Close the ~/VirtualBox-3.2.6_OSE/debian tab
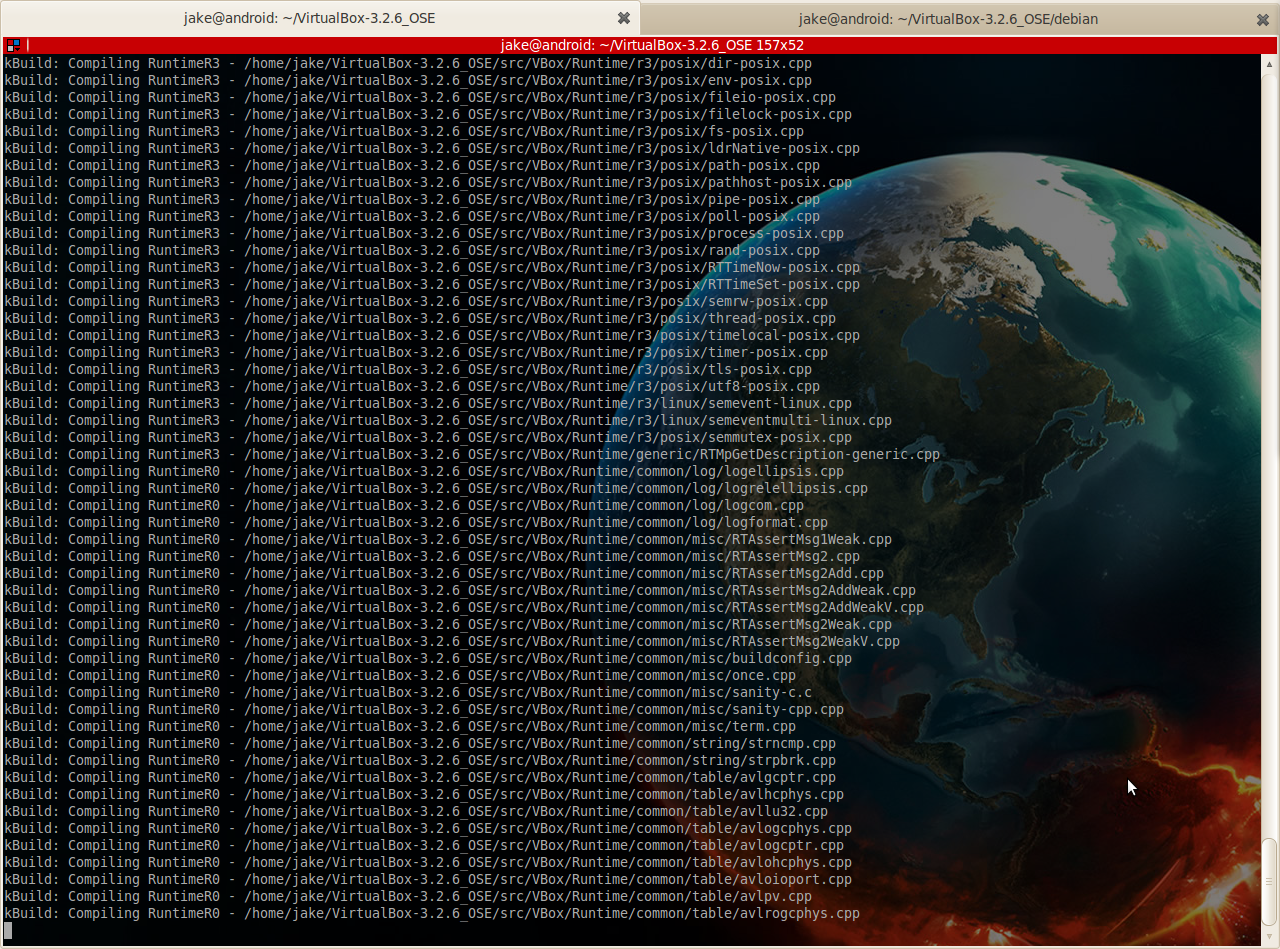 (x=1263, y=18)
